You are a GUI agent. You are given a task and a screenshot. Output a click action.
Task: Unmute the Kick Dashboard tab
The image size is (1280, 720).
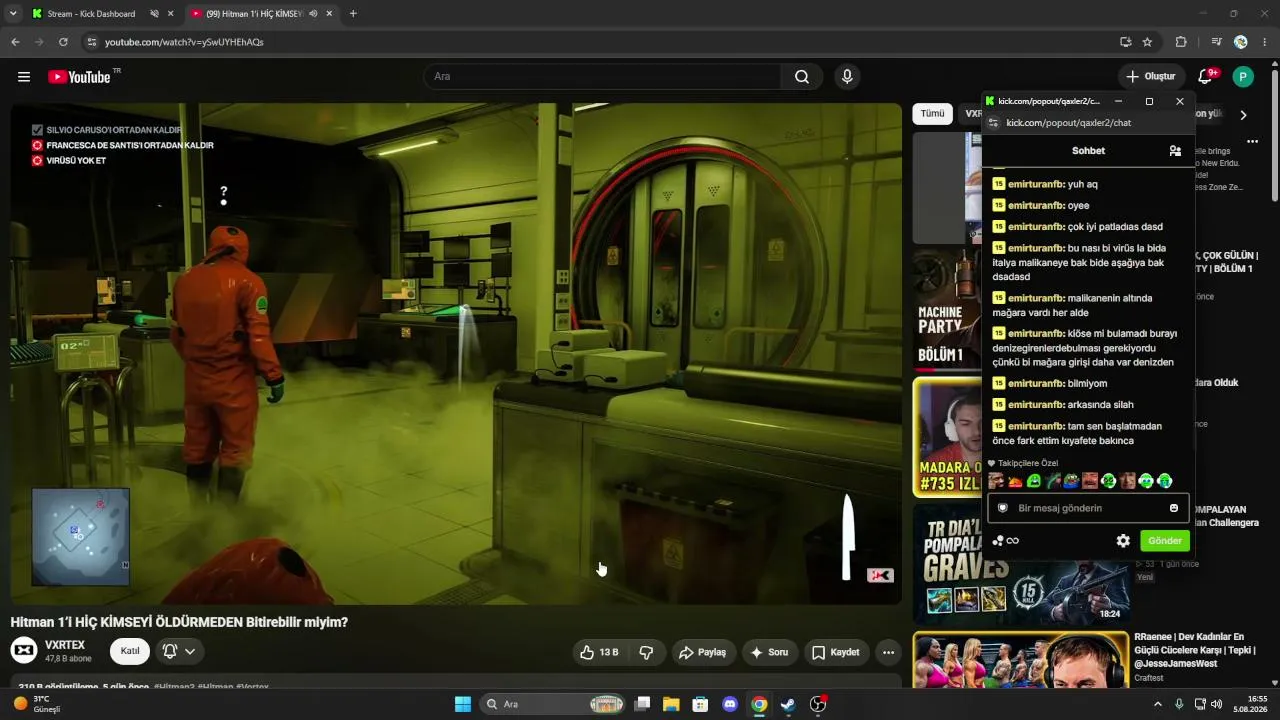(154, 14)
